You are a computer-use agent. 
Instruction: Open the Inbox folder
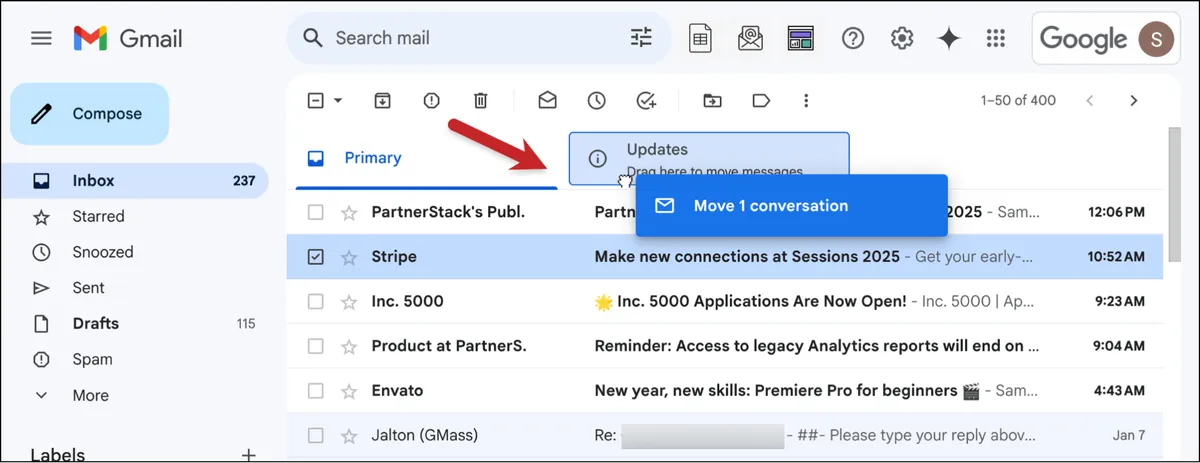(x=135, y=181)
